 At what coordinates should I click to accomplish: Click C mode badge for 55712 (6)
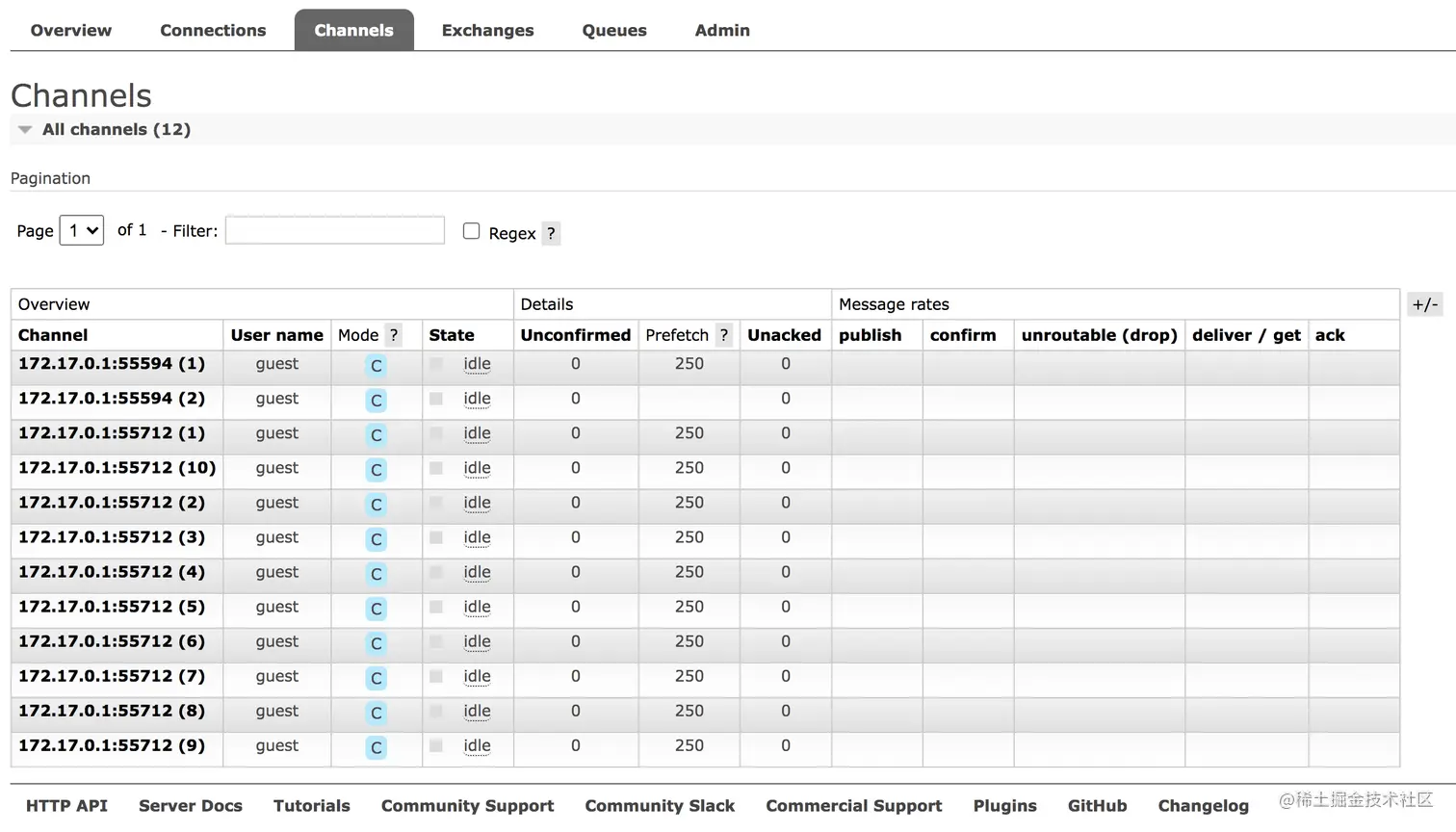[x=377, y=643]
